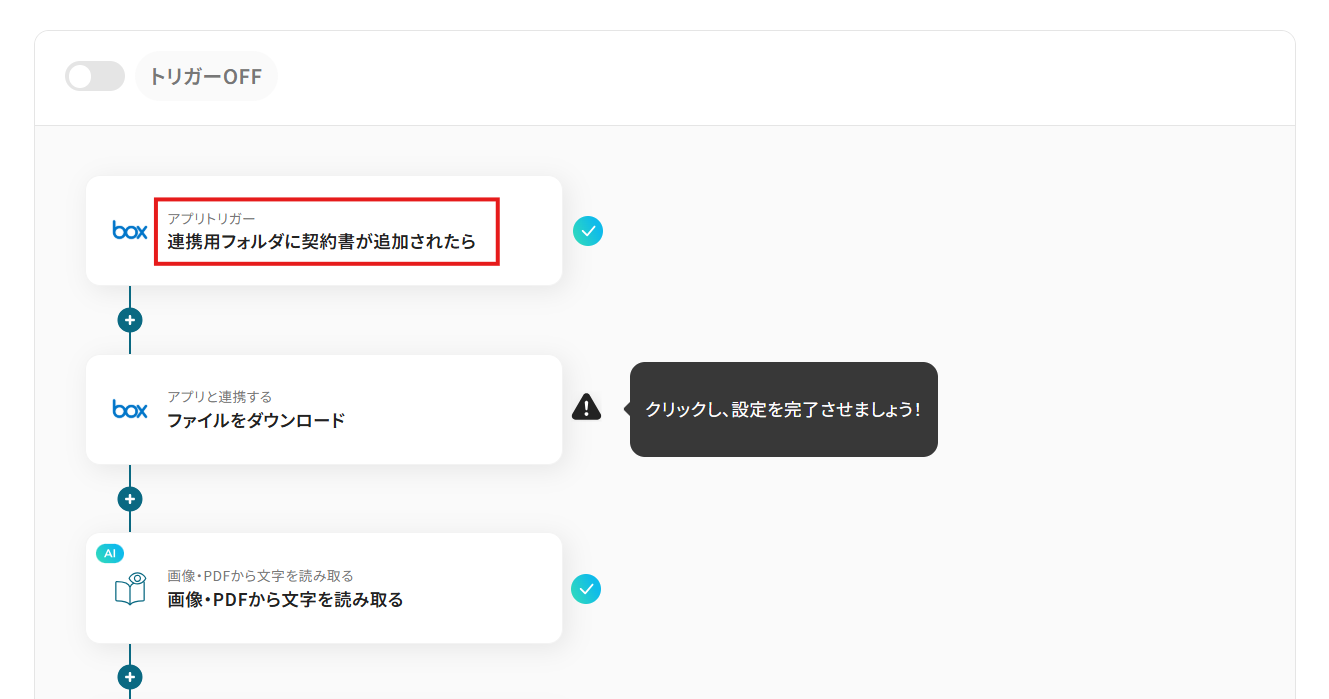Open 連携用フォルダに契約書が追加されたら trigger title
Image resolution: width=1329 pixels, height=699 pixels.
pyautogui.click(x=322, y=241)
